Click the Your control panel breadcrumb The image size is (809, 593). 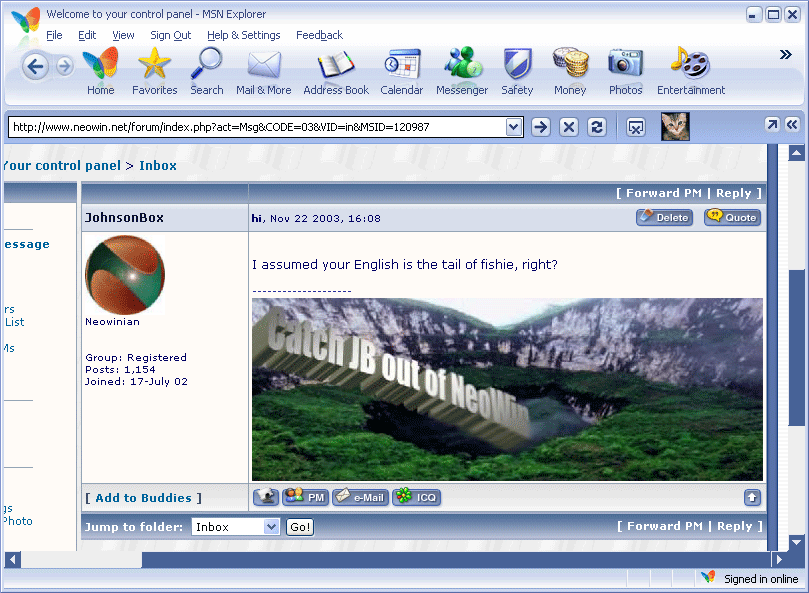[61, 166]
